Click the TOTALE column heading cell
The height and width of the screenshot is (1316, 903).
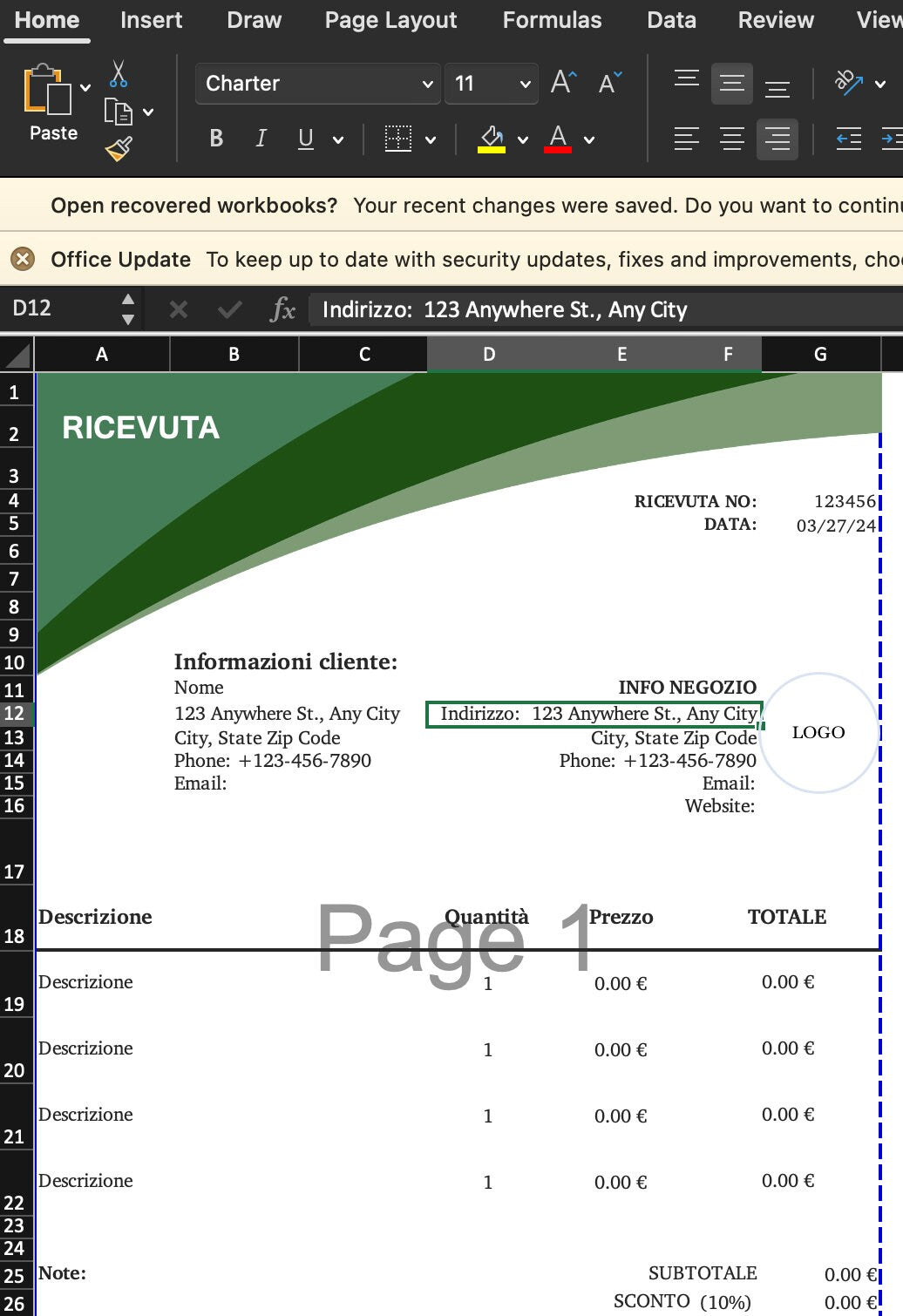[787, 917]
